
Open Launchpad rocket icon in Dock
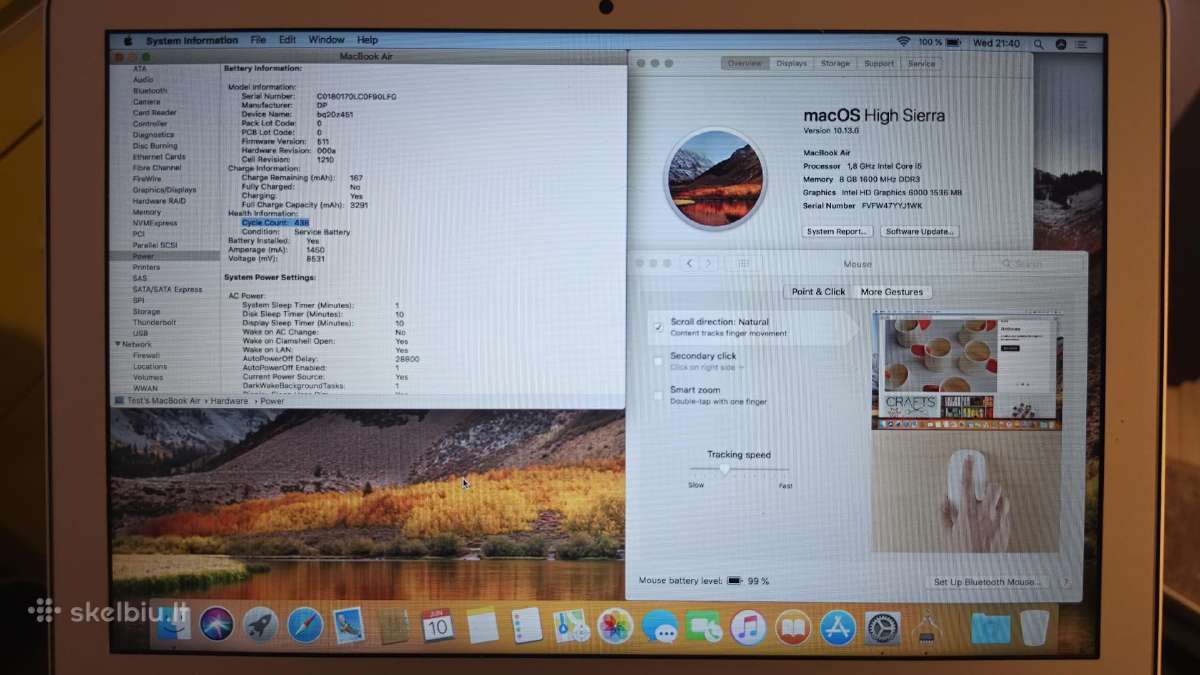(x=261, y=625)
